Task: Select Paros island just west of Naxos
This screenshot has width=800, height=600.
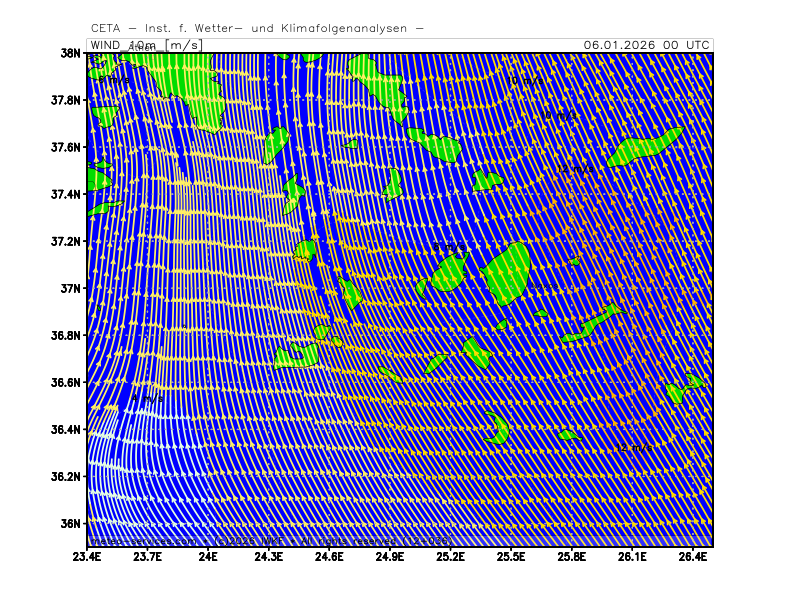Action: click(446, 272)
